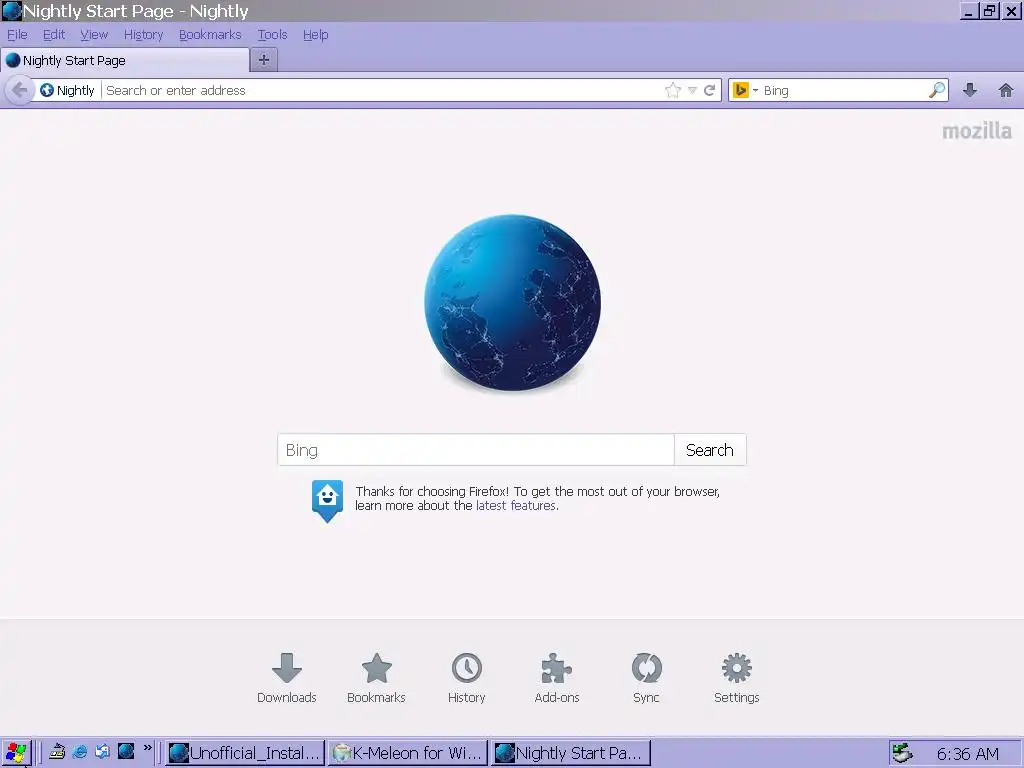
Task: Open the Bookmarks menu
Action: click(210, 35)
